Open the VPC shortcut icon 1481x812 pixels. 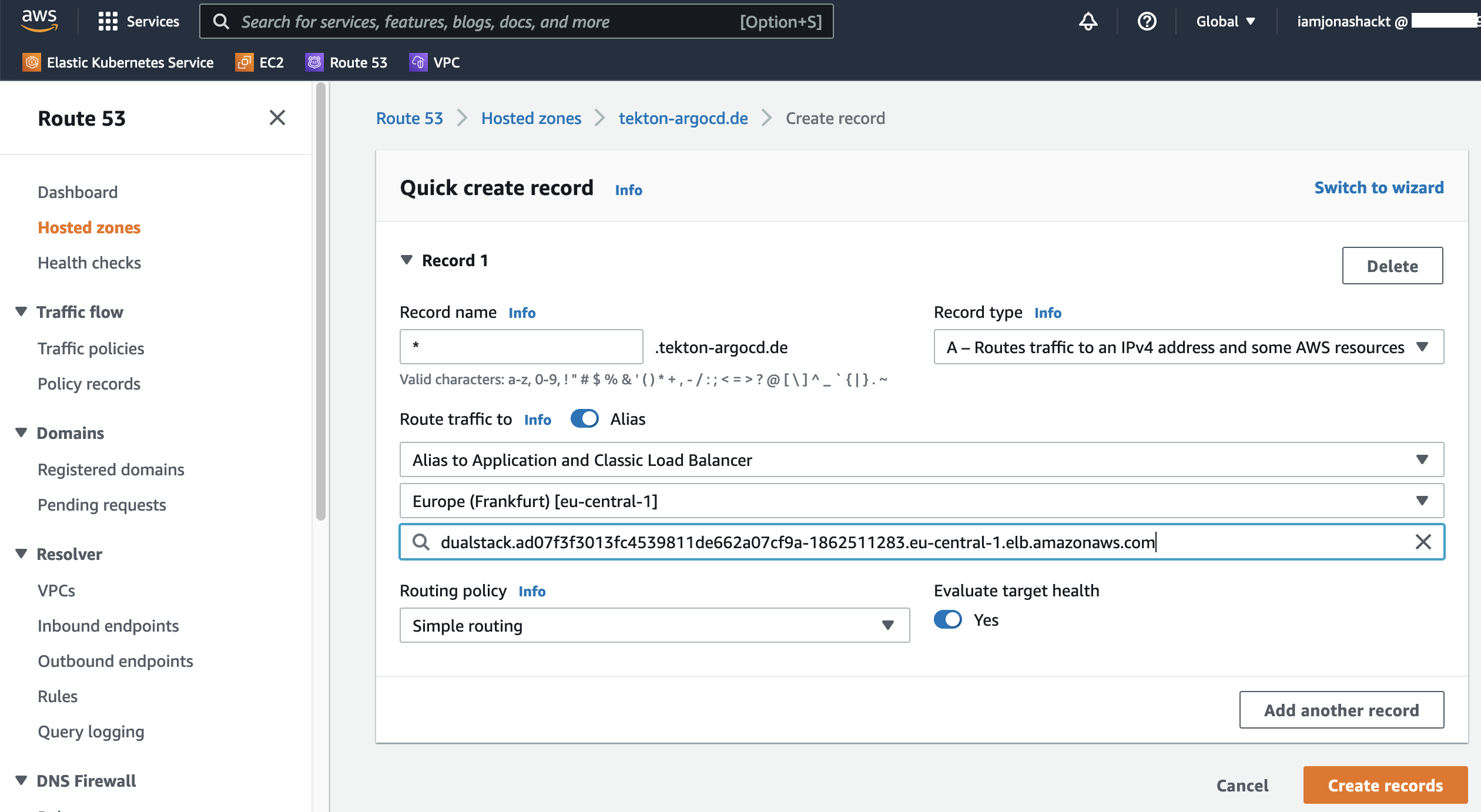click(418, 62)
